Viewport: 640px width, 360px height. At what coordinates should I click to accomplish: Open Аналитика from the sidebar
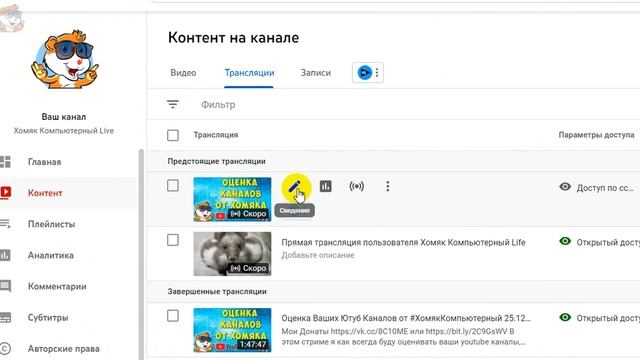51,255
